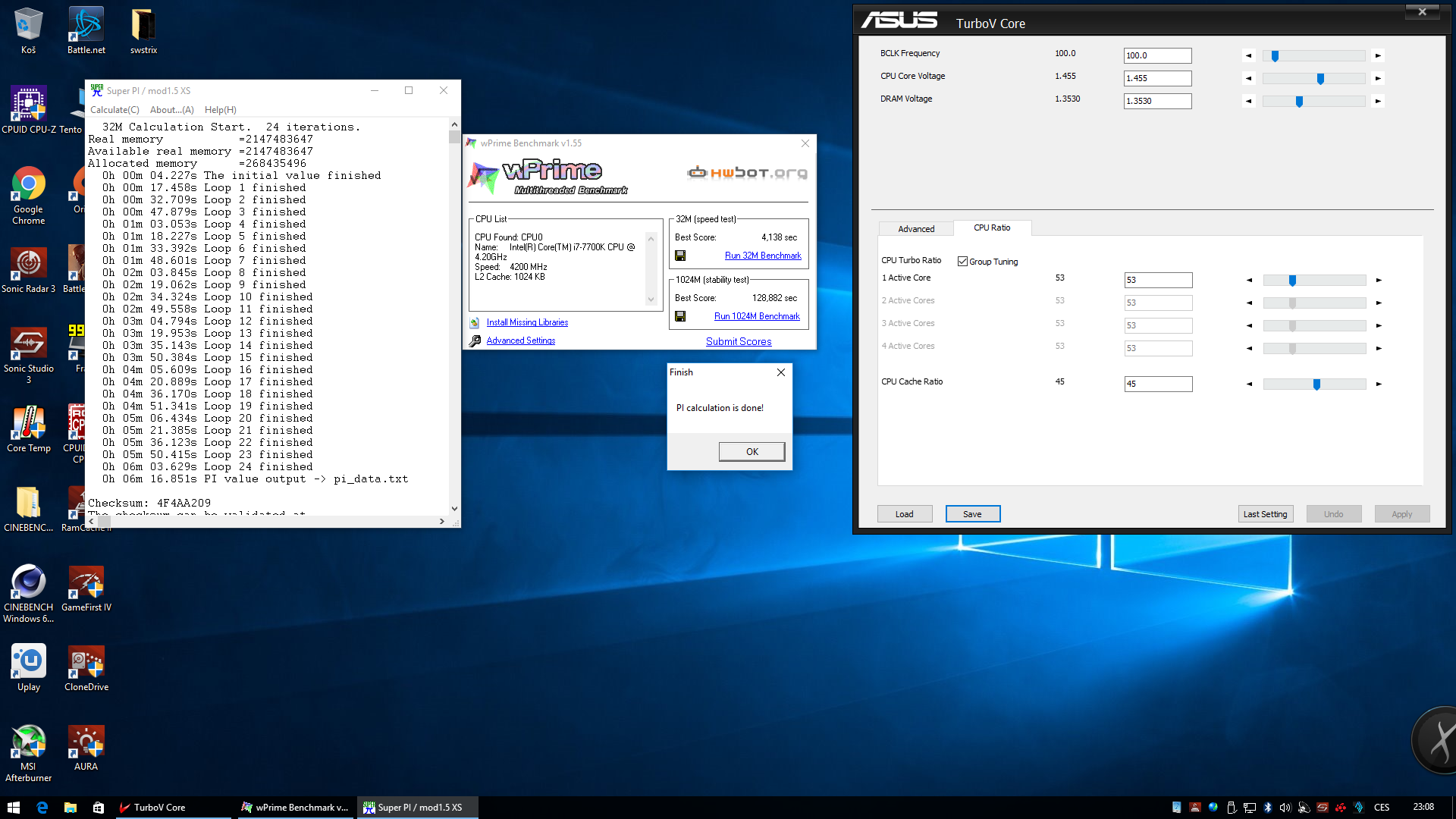Open Sonic Studio 3 shortcut
This screenshot has width=1456, height=819.
(x=28, y=355)
